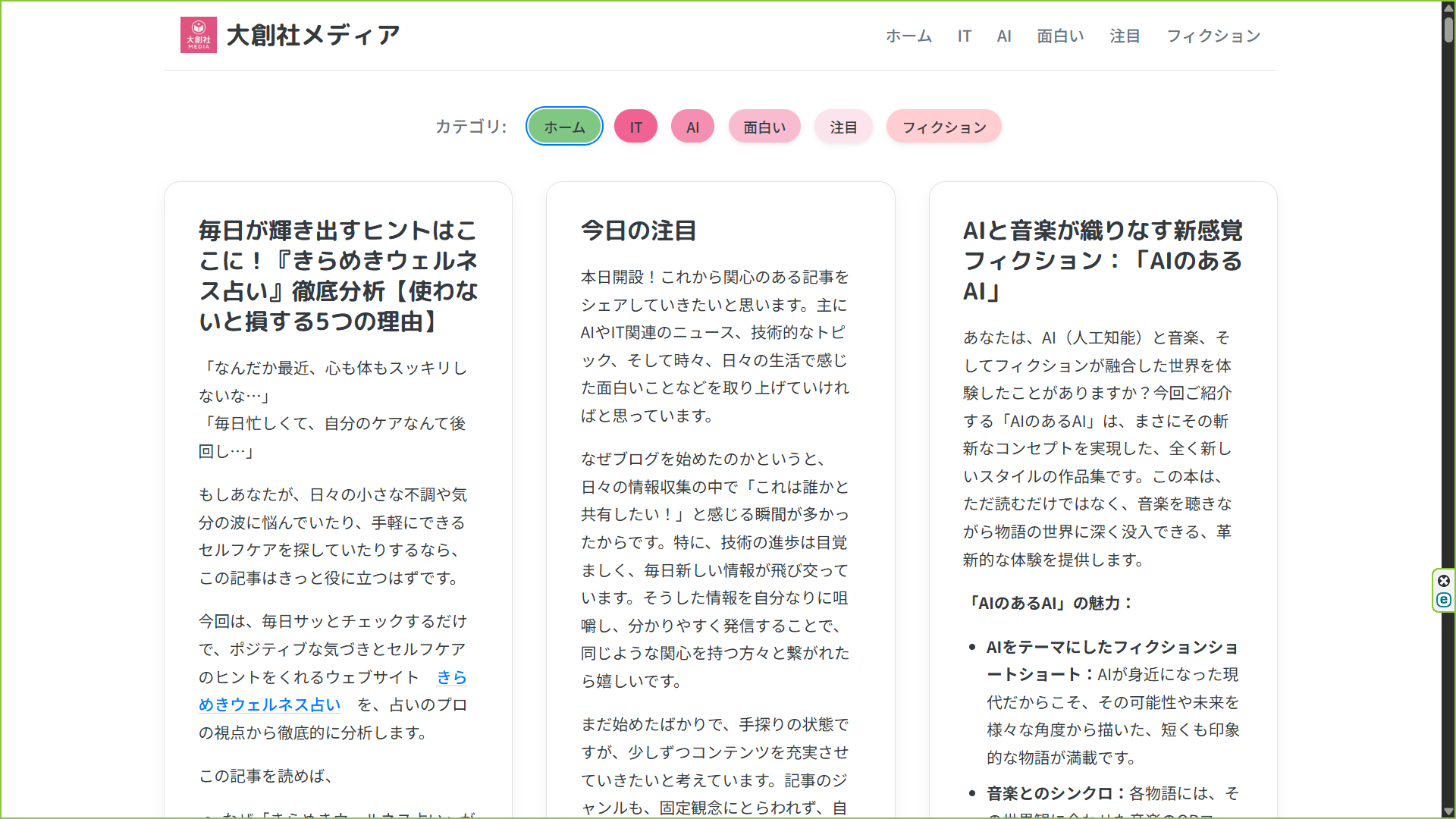Enable the AI category filter
Image resolution: width=1456 pixels, height=819 pixels.
[x=692, y=127]
